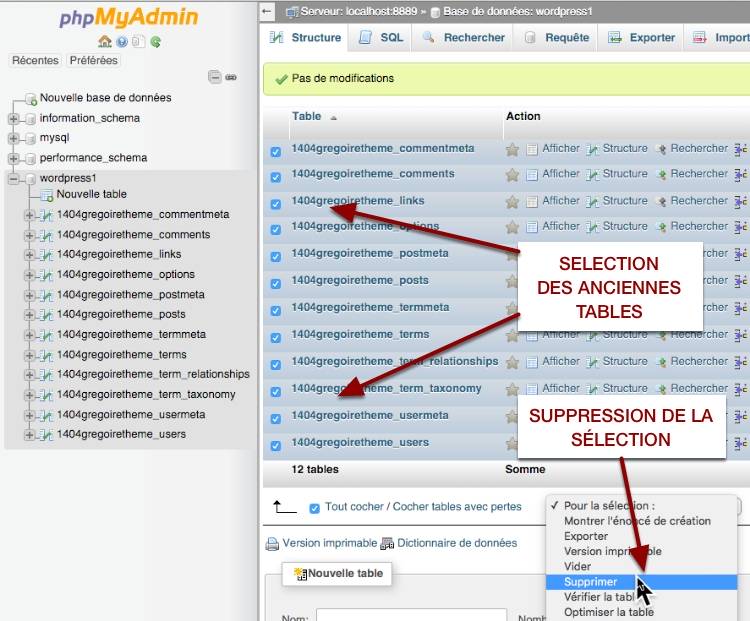Image resolution: width=750 pixels, height=621 pixels.
Task: Uncheck 1404gregoiretheme_postmeta table checkbox
Action: tap(276, 256)
